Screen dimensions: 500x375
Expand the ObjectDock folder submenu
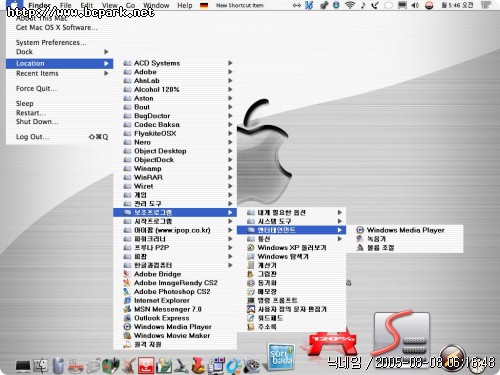click(175, 160)
